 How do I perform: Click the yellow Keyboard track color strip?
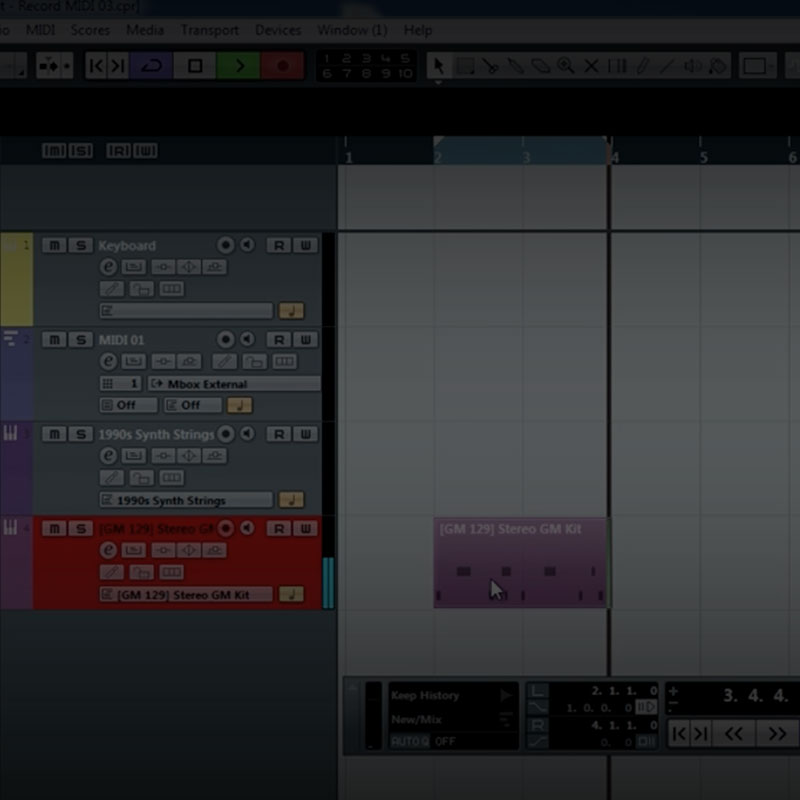click(17, 280)
